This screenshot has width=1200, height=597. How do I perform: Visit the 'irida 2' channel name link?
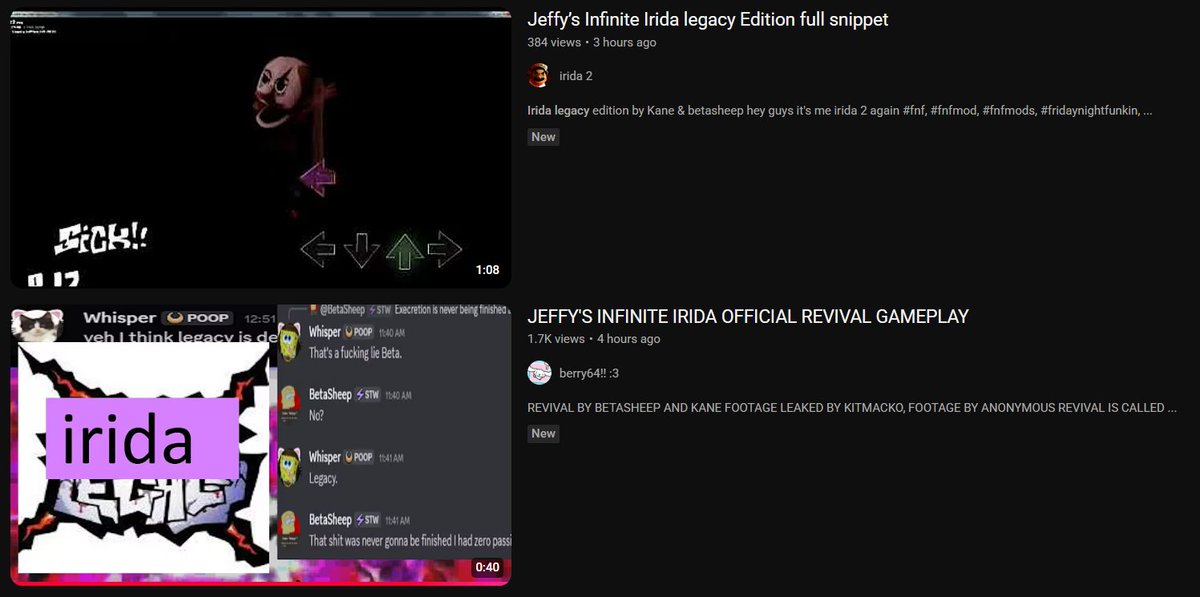576,76
